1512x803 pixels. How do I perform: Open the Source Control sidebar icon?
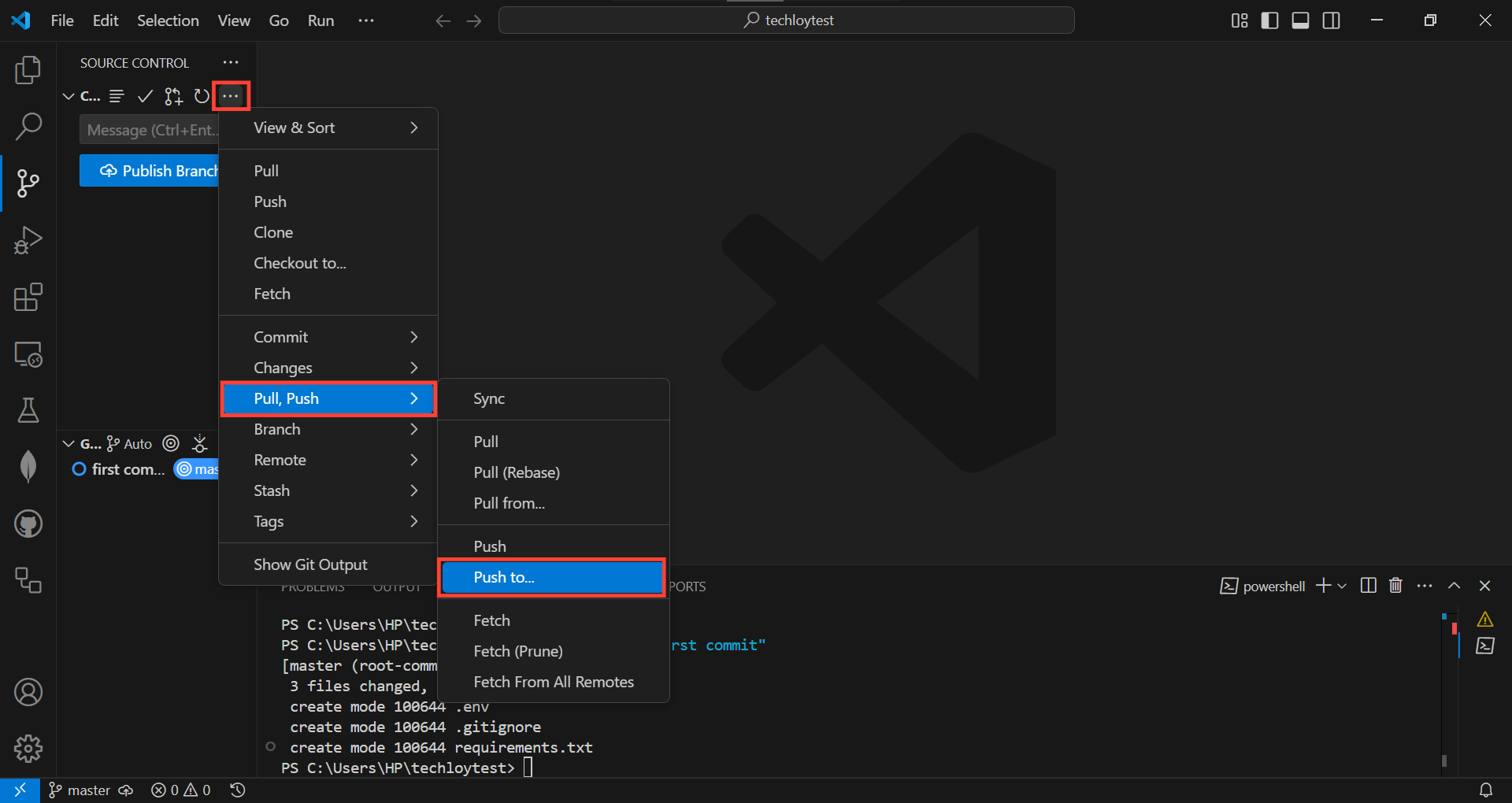click(28, 183)
